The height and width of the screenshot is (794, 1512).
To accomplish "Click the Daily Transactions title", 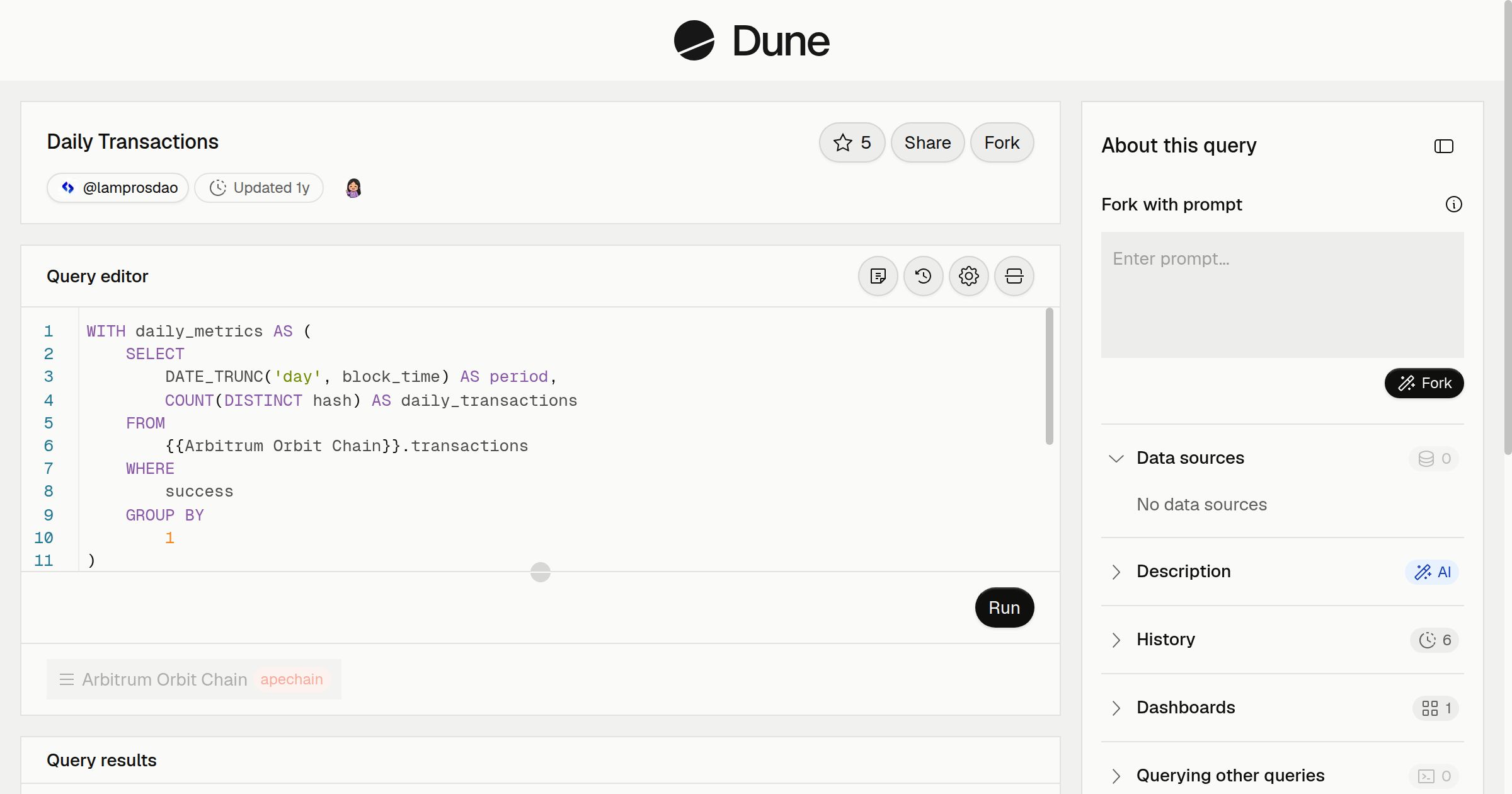I will point(133,142).
